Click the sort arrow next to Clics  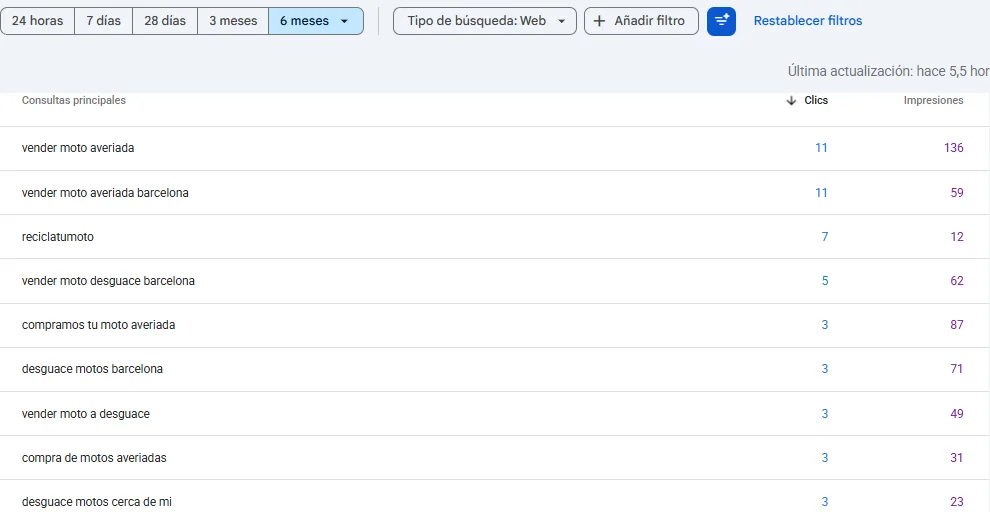point(791,101)
